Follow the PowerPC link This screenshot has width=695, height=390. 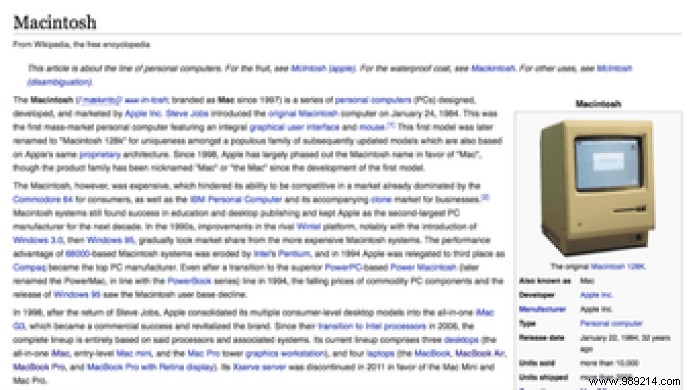[x=344, y=267]
